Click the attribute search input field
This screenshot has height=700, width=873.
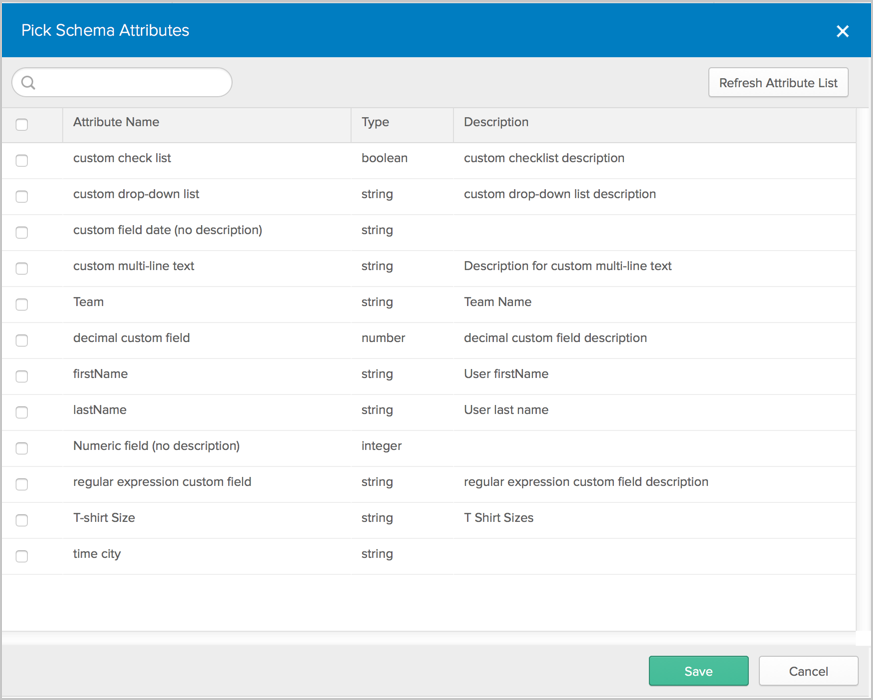click(130, 83)
